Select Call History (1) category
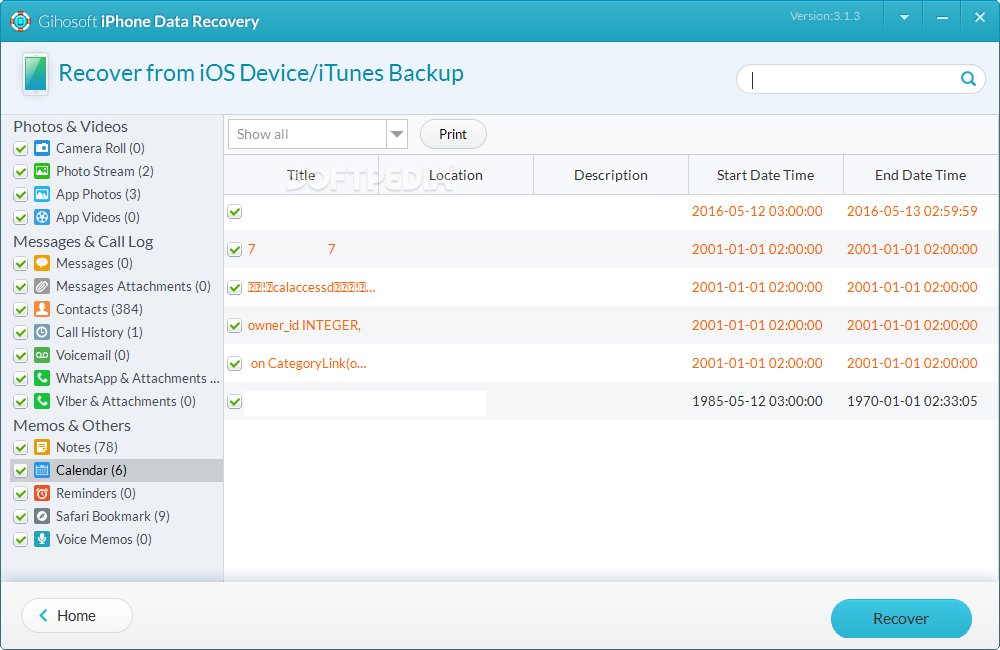 coord(99,332)
